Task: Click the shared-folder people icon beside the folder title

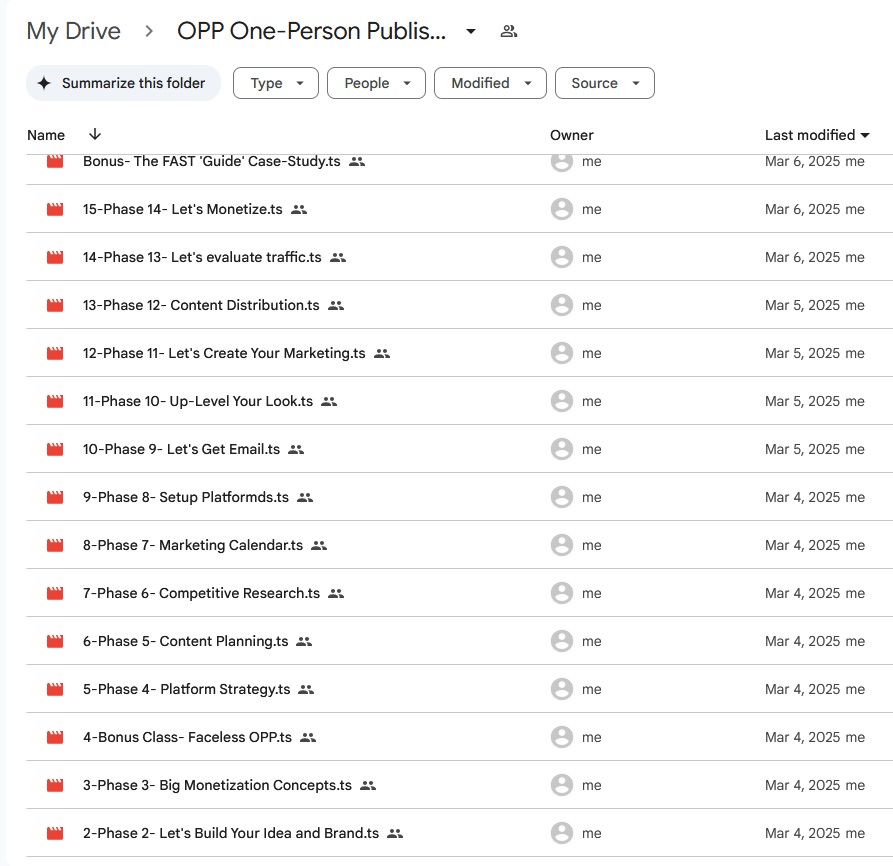Action: (x=509, y=31)
